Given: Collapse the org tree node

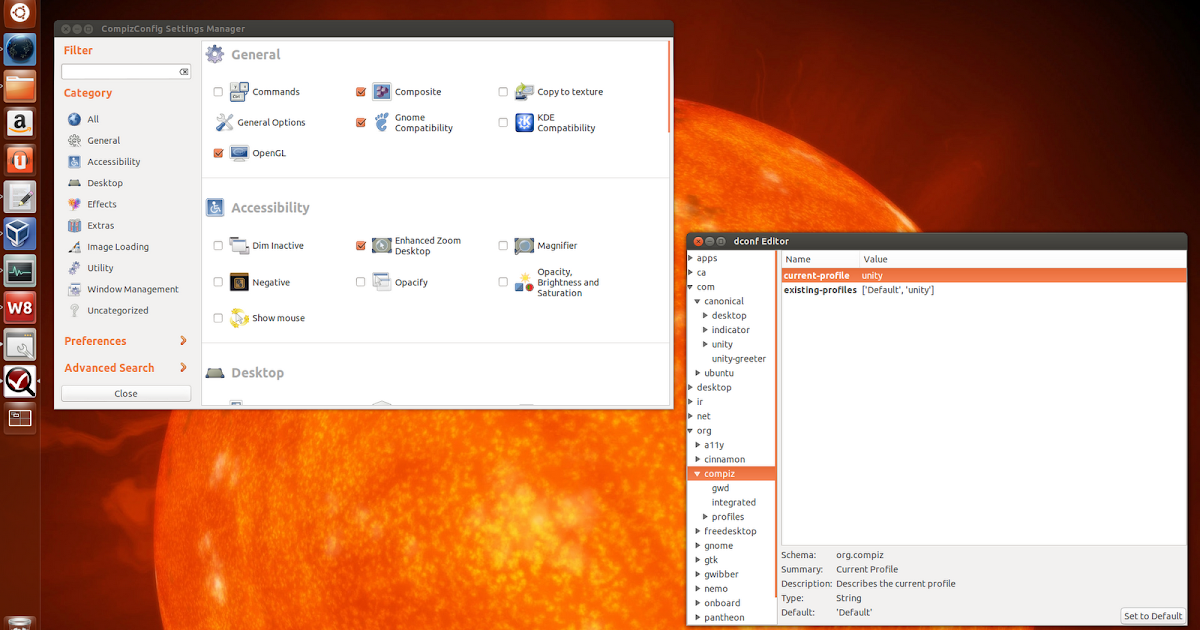Looking at the screenshot, I should [691, 431].
